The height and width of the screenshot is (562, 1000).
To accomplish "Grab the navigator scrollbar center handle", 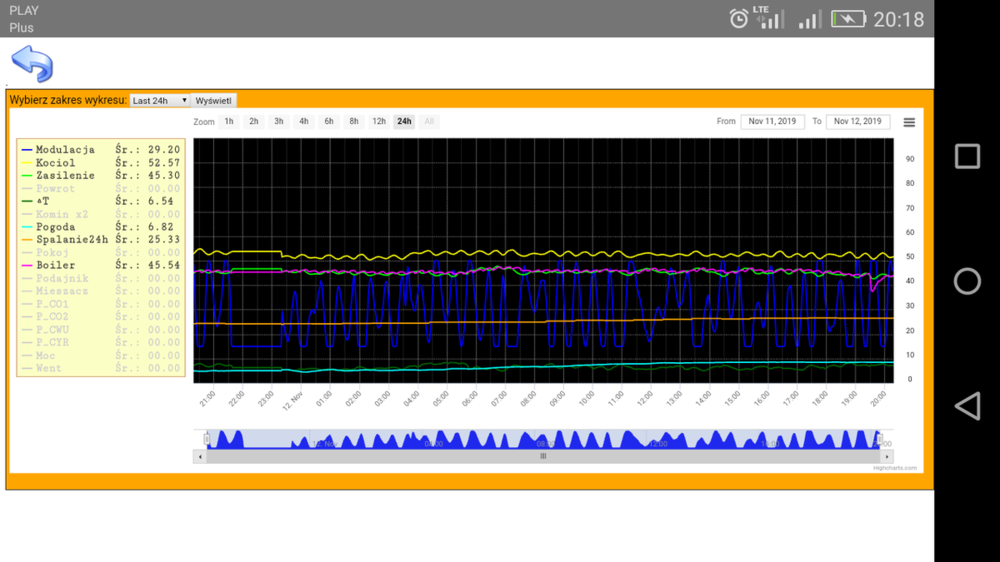I will (x=543, y=456).
